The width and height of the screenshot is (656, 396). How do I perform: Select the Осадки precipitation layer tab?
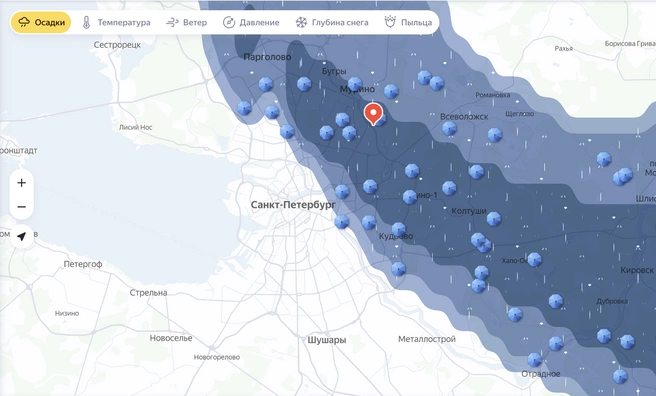pyautogui.click(x=41, y=22)
